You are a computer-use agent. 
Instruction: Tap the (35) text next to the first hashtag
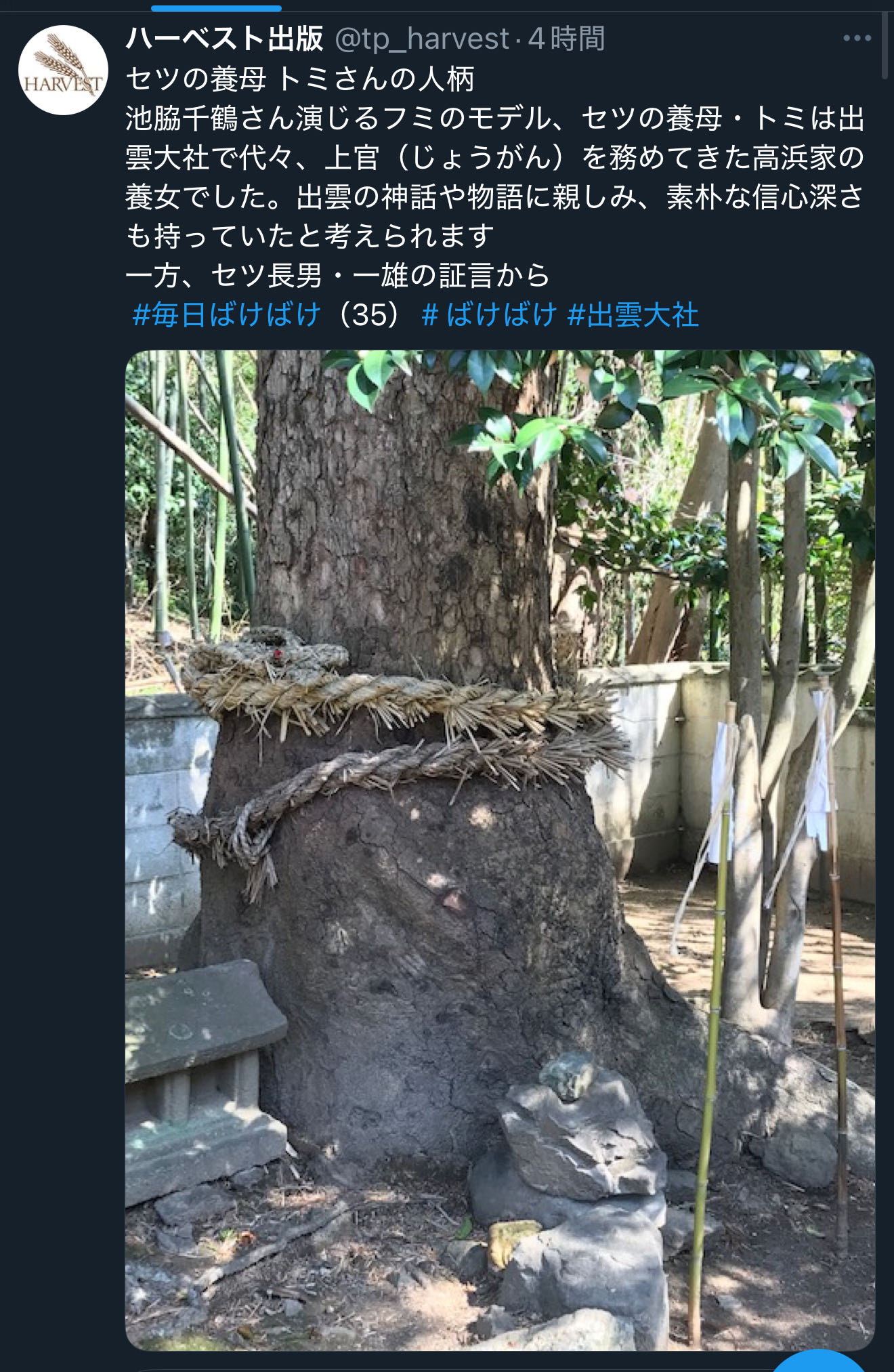tap(371, 315)
